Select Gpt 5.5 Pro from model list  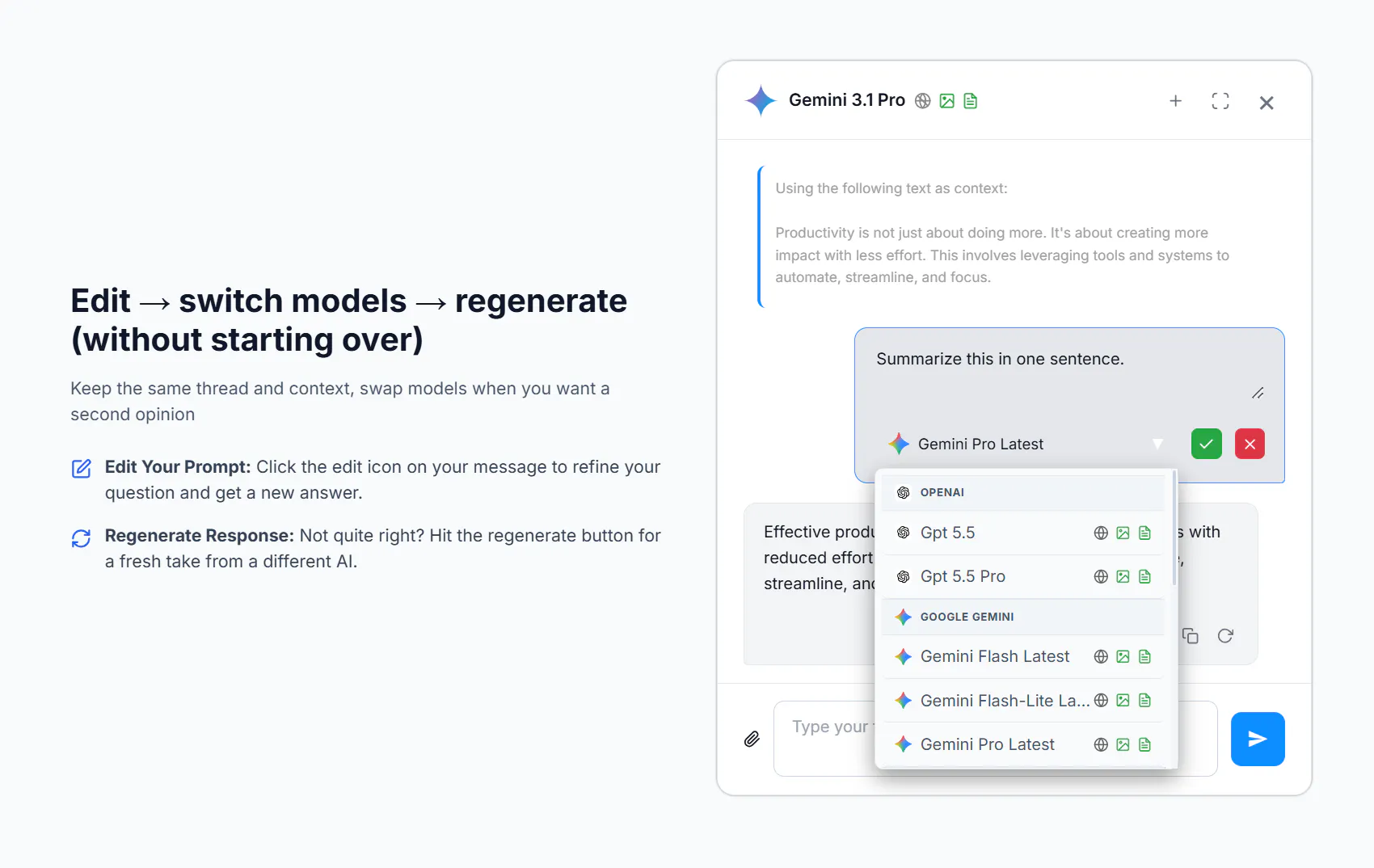click(x=1022, y=576)
